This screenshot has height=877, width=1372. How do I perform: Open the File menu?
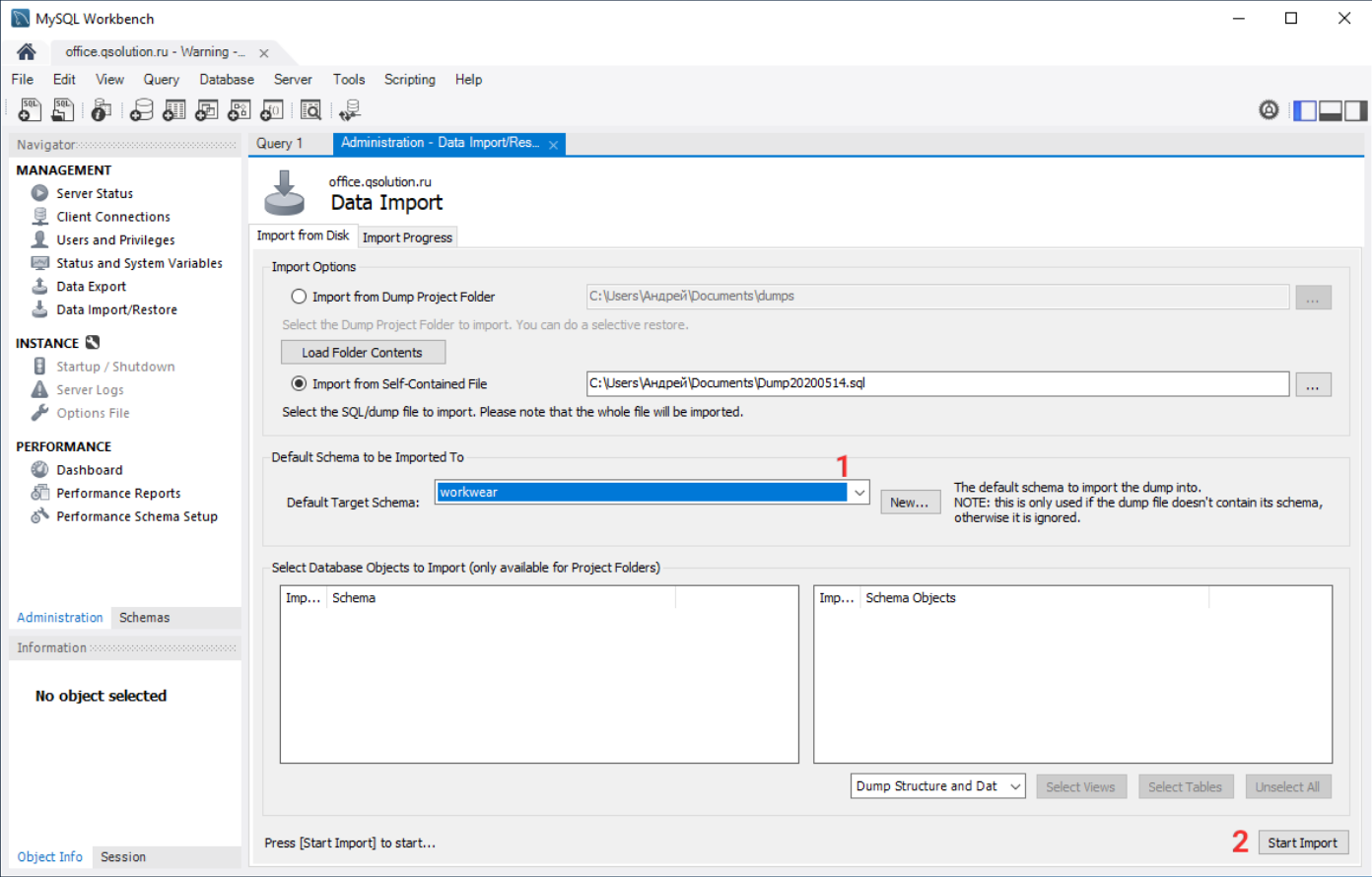pos(23,80)
